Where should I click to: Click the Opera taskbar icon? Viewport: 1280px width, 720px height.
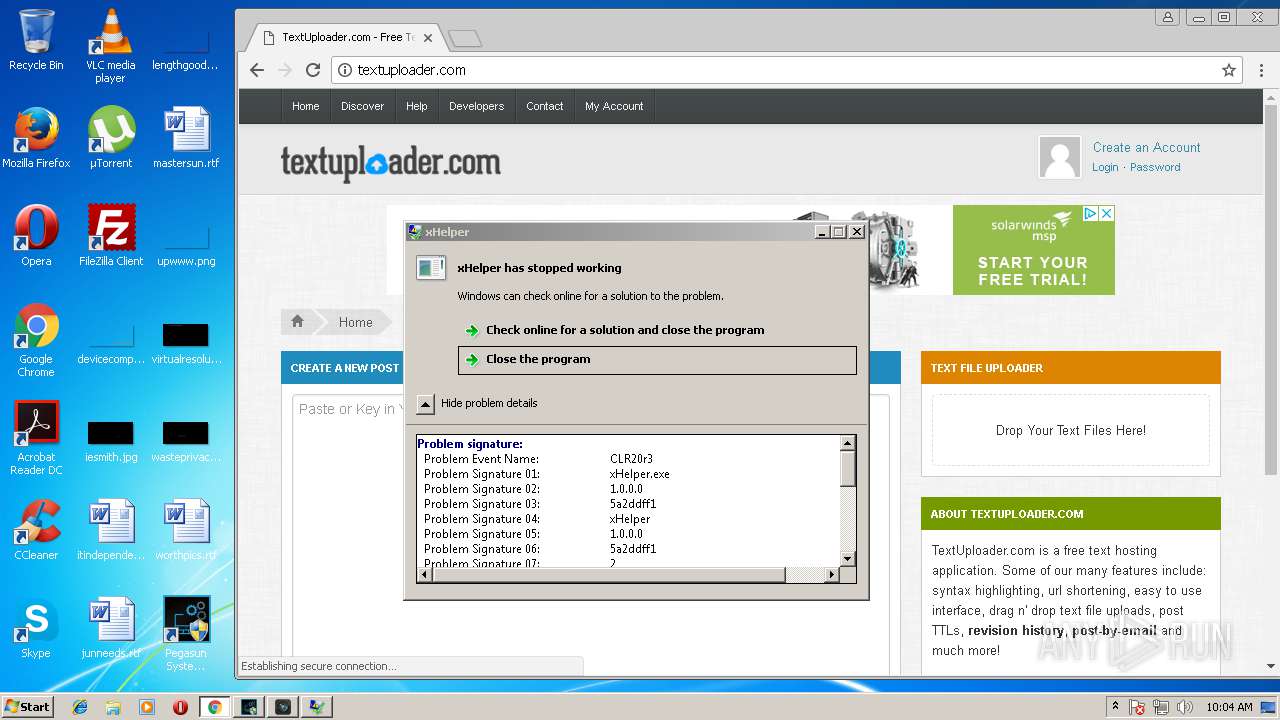[181, 707]
